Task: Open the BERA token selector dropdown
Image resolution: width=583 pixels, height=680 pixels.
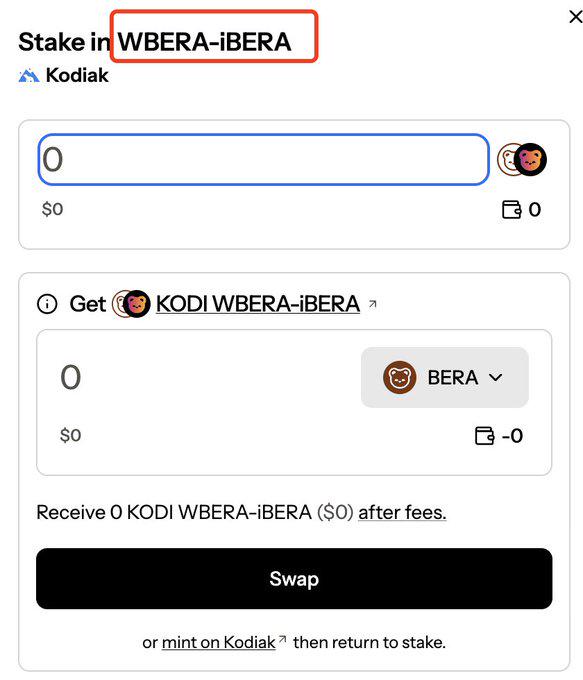Action: (445, 377)
